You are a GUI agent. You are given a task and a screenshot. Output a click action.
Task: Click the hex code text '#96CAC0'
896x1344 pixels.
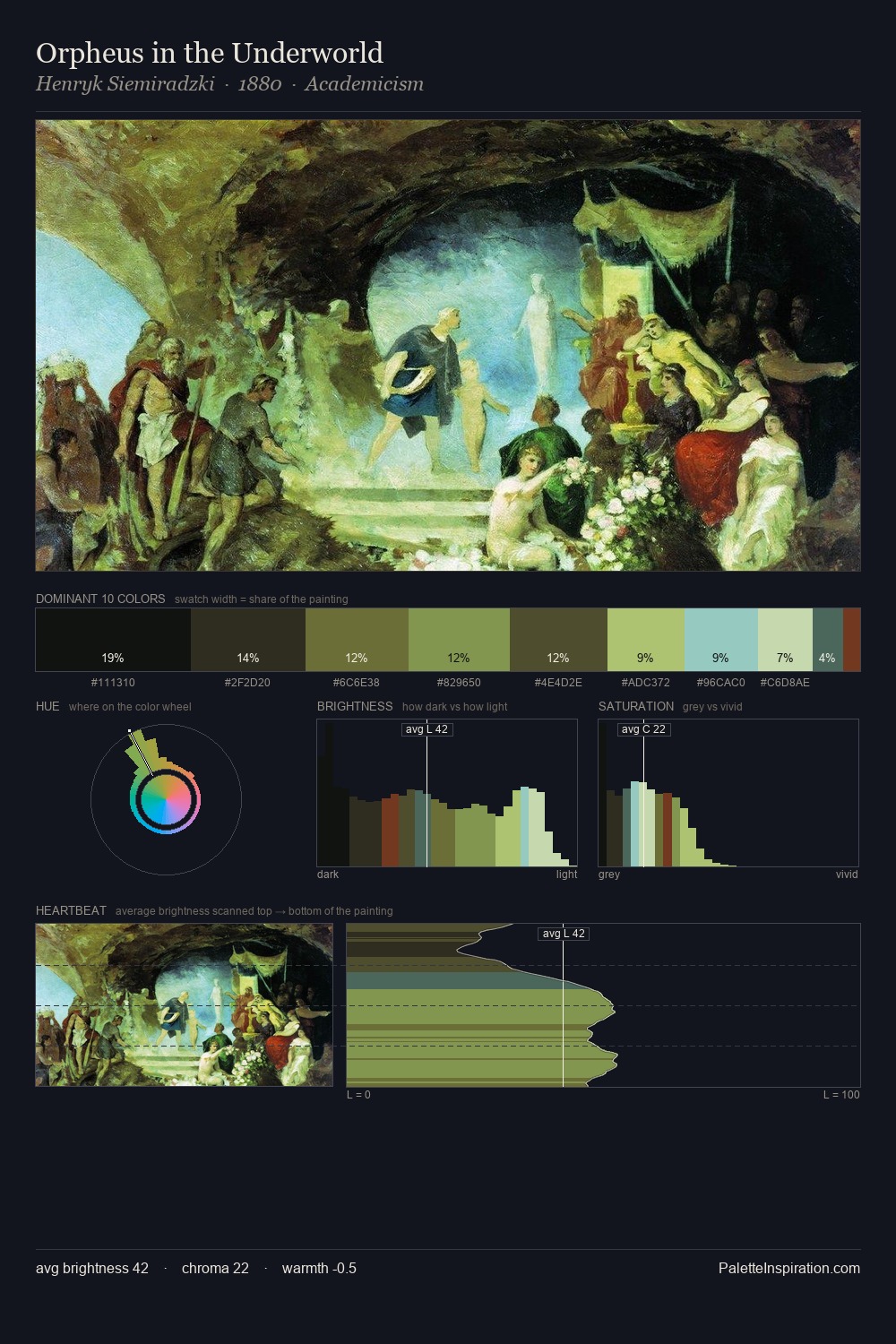click(721, 683)
